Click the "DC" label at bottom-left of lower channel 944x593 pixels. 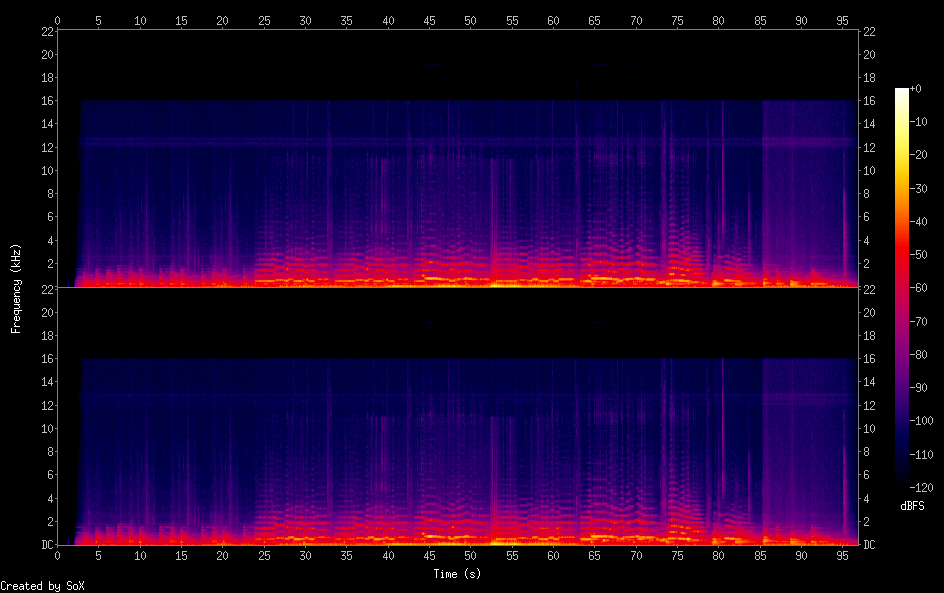coord(46,545)
